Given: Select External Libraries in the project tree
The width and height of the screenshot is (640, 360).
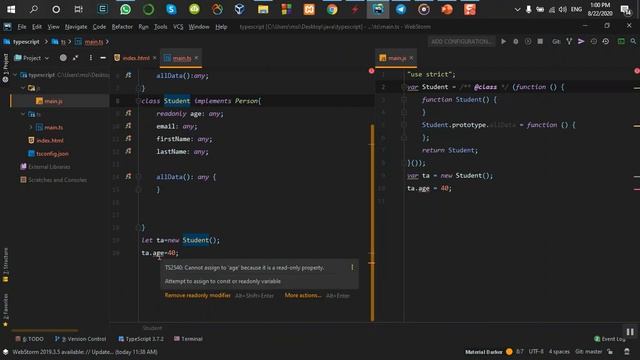Looking at the screenshot, I should click(45, 167).
